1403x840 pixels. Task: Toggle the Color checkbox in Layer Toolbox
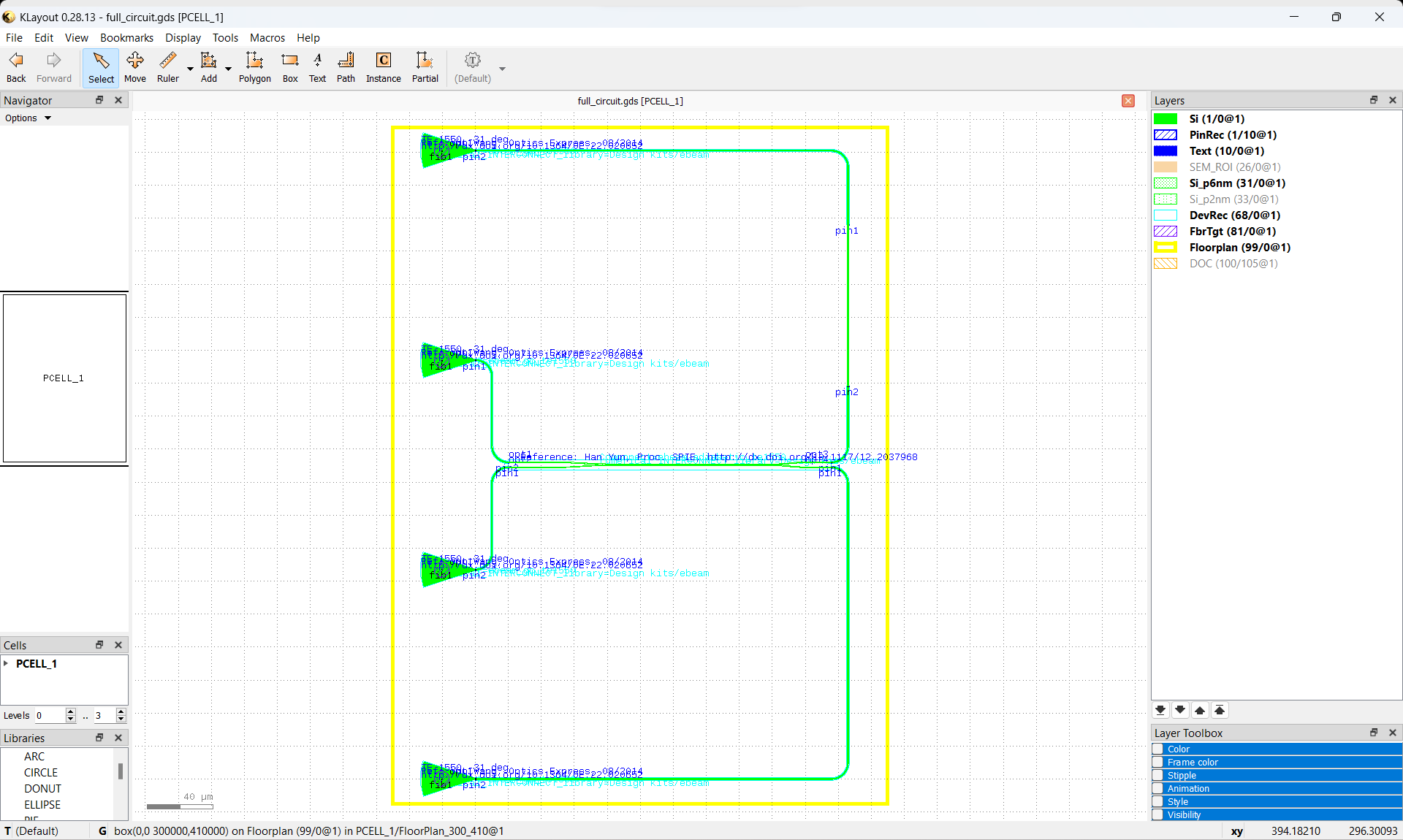(x=1158, y=749)
